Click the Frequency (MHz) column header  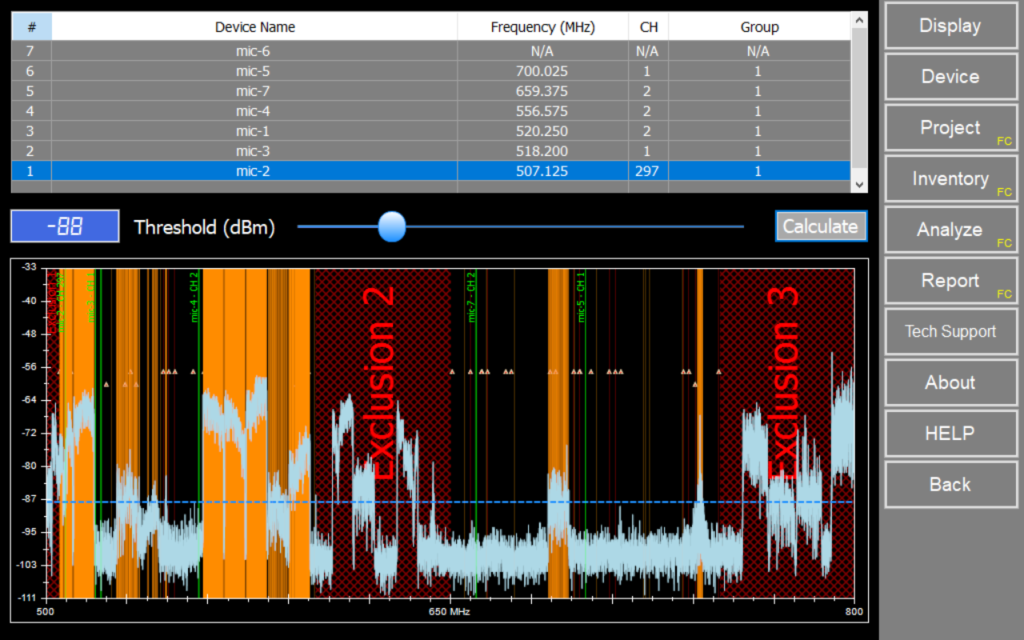click(543, 26)
